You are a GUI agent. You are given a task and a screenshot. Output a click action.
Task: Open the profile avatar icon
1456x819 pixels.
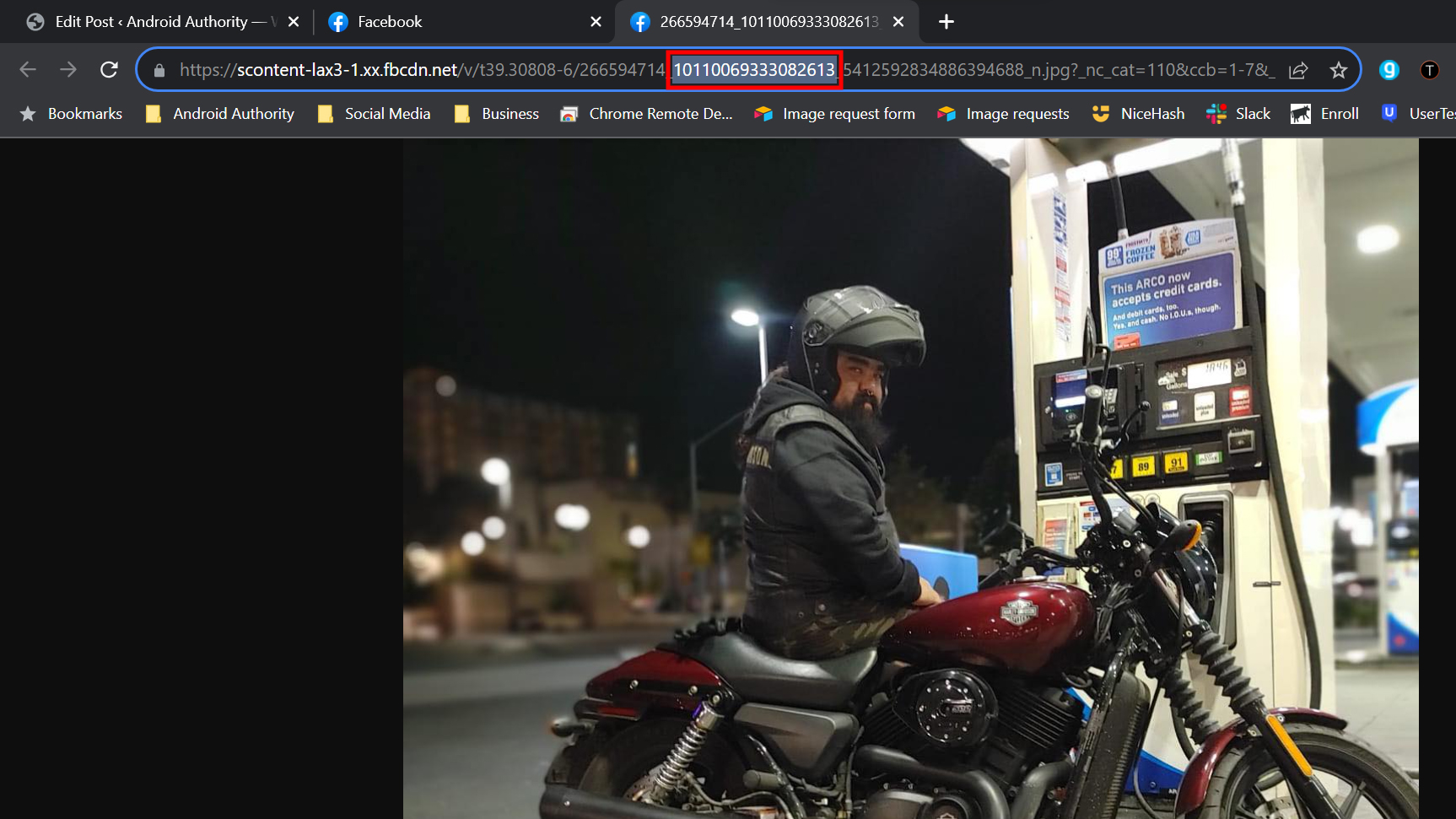[x=1429, y=70]
